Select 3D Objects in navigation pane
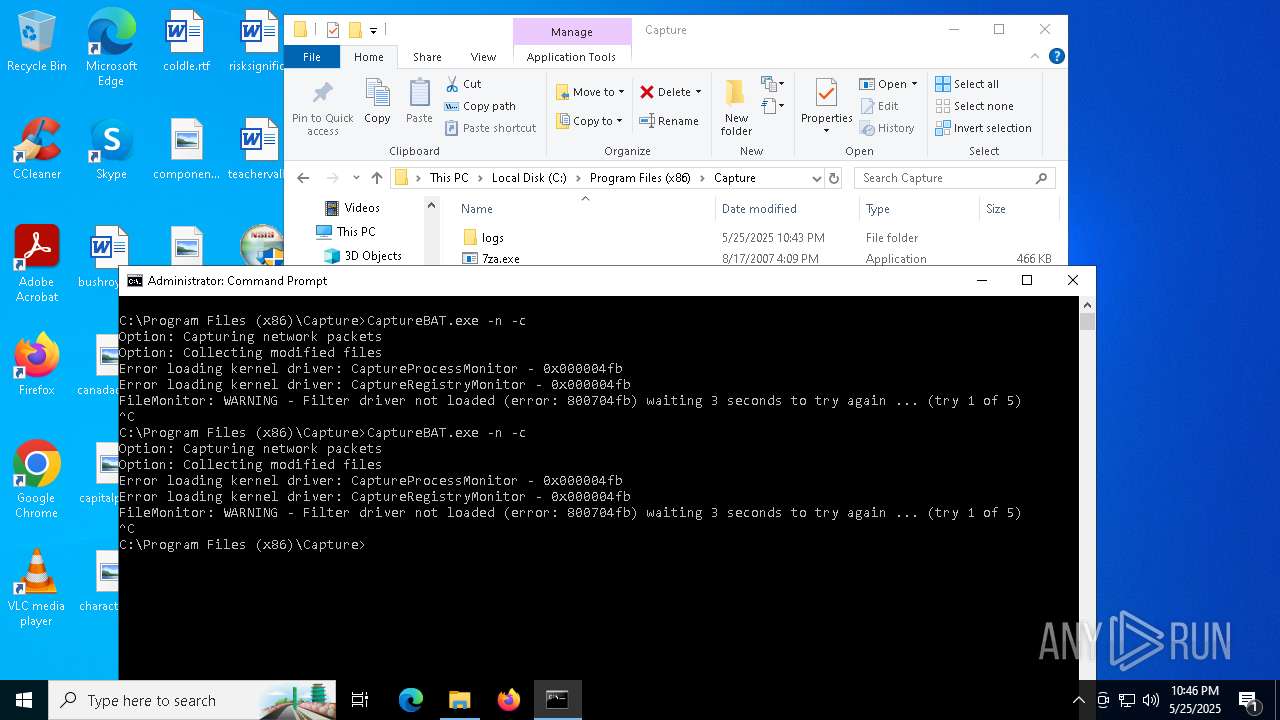Image resolution: width=1280 pixels, height=720 pixels. pos(363,256)
